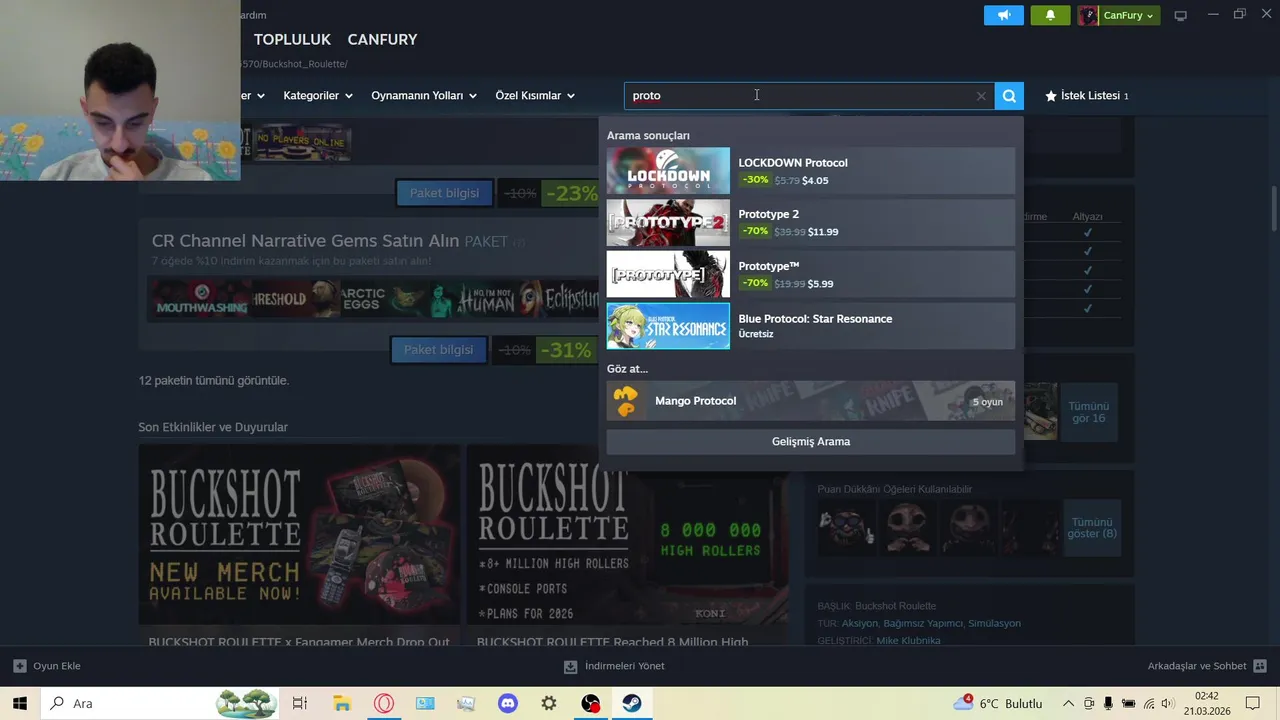The width and height of the screenshot is (1280, 720).
Task: Clear the search field with the X
Action: pos(981,96)
